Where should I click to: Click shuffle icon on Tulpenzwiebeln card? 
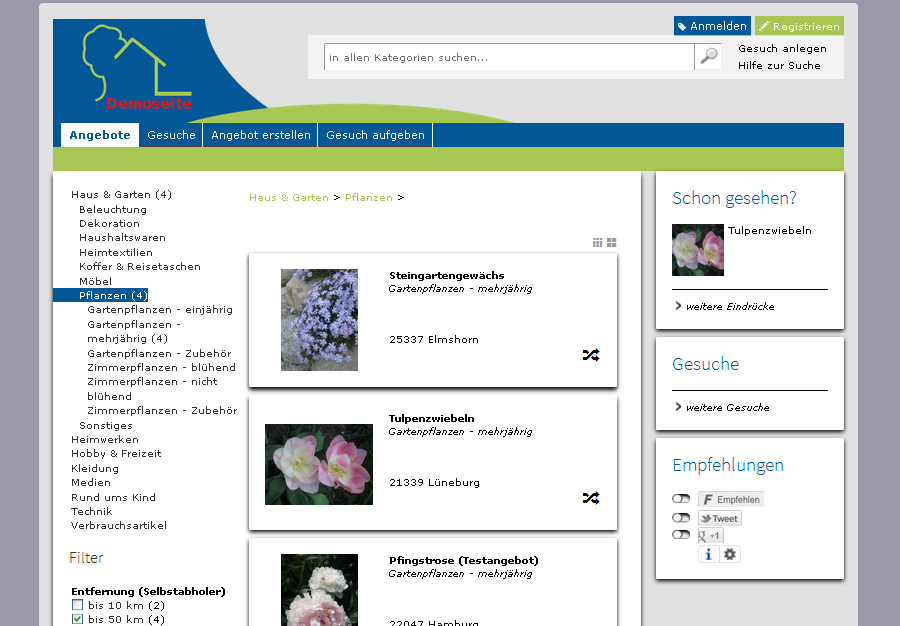(x=591, y=498)
